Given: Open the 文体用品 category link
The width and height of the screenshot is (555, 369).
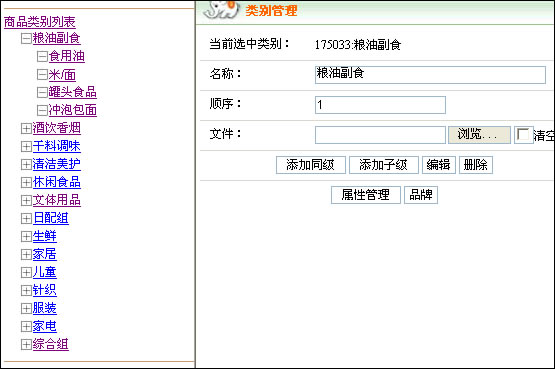Looking at the screenshot, I should (x=57, y=201).
